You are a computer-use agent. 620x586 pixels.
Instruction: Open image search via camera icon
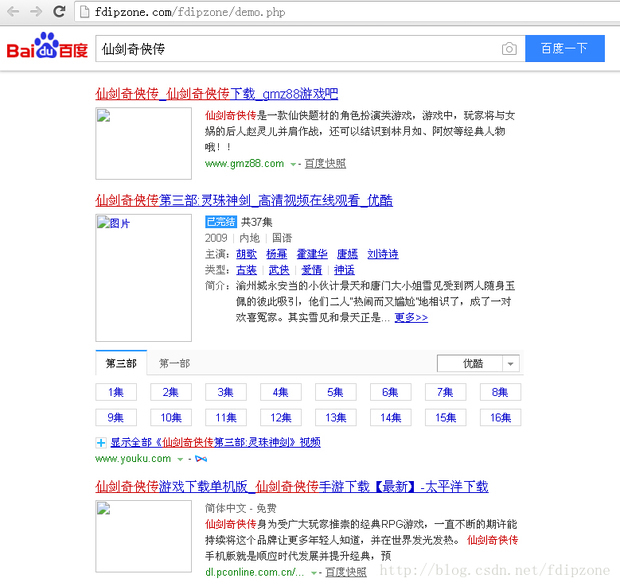(x=509, y=49)
